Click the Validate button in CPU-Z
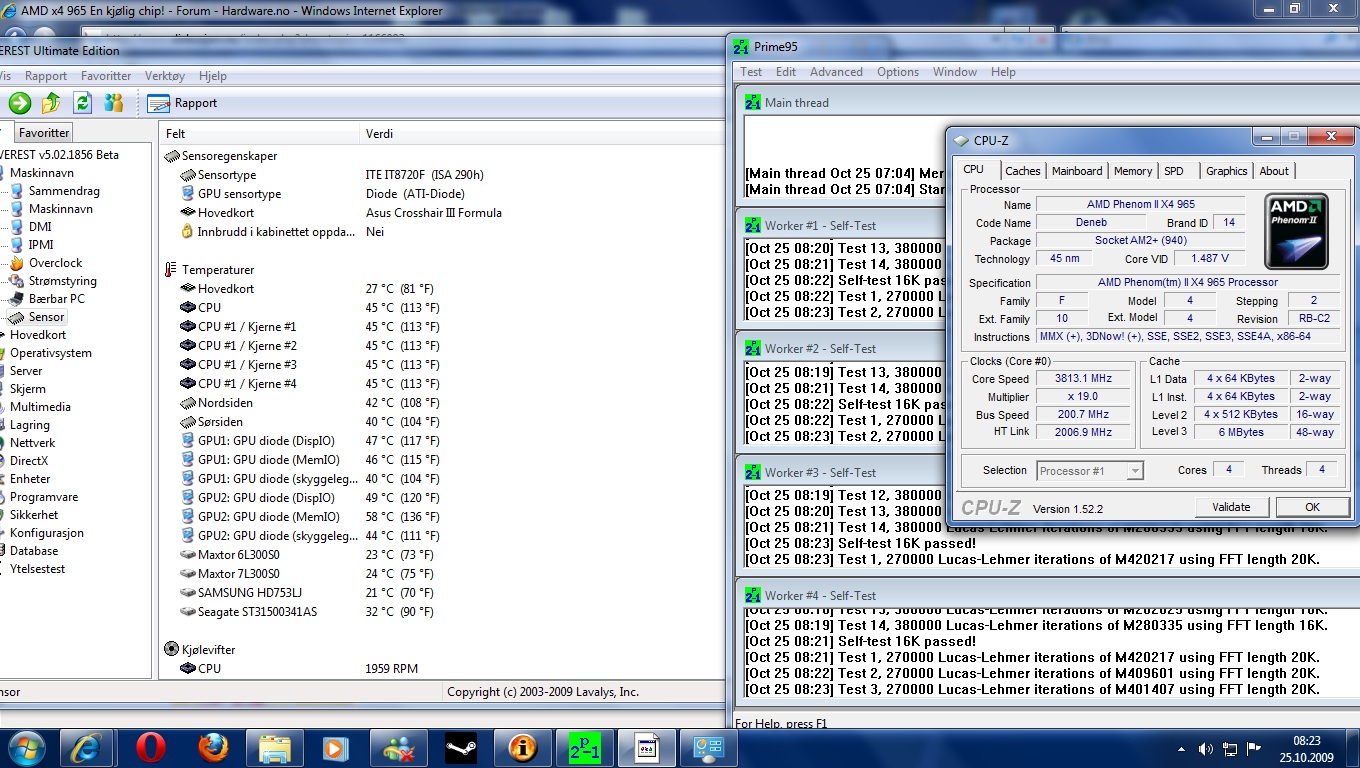1360x768 pixels. [1231, 507]
